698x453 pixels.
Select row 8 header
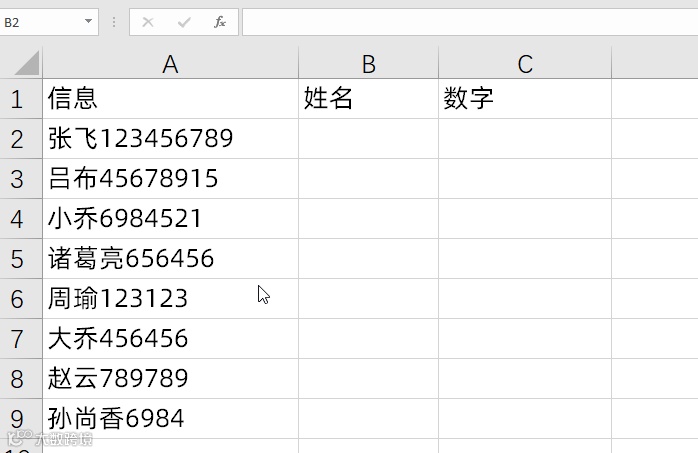(x=21, y=379)
